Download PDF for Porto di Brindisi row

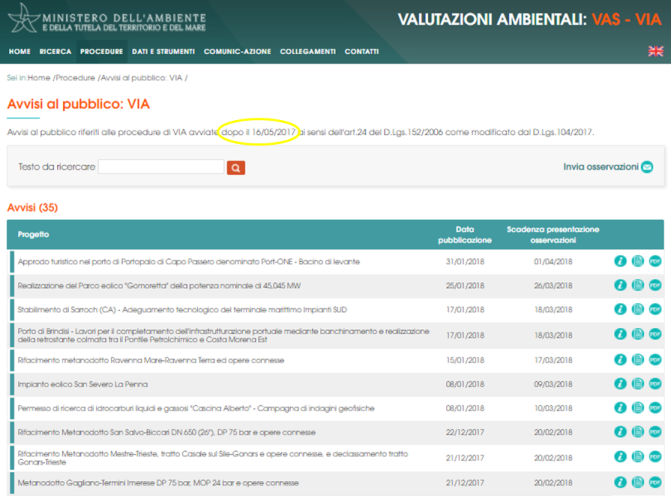pos(655,334)
